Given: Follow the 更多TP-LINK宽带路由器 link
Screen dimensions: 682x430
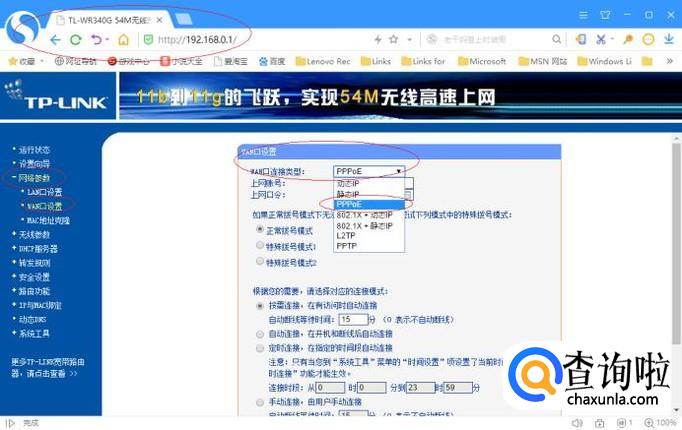Looking at the screenshot, I should [x=47, y=368].
